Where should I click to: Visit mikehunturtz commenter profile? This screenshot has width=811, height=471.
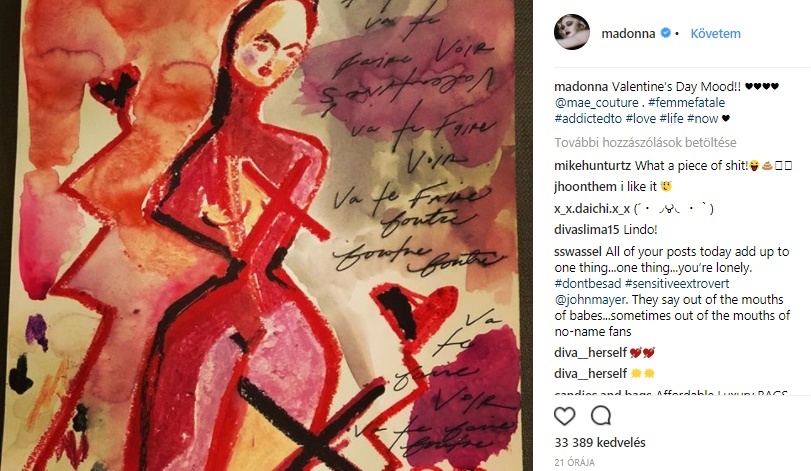[x=592, y=165]
